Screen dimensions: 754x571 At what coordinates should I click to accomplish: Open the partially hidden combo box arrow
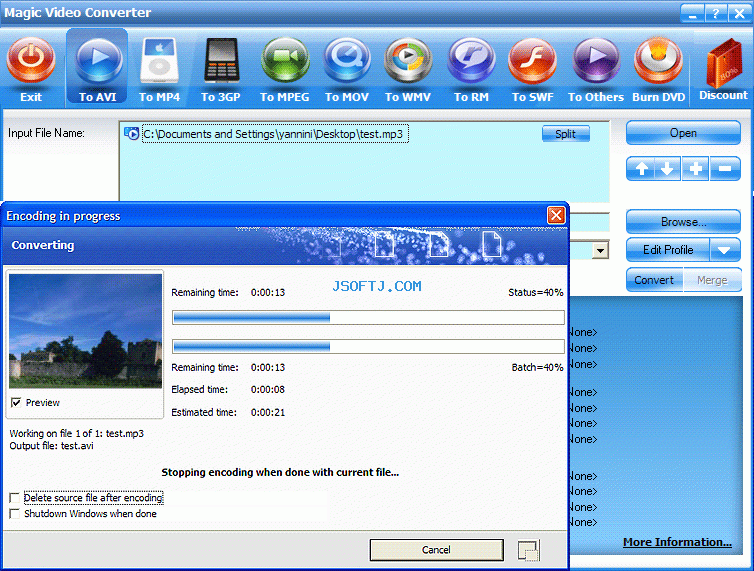pyautogui.click(x=600, y=250)
